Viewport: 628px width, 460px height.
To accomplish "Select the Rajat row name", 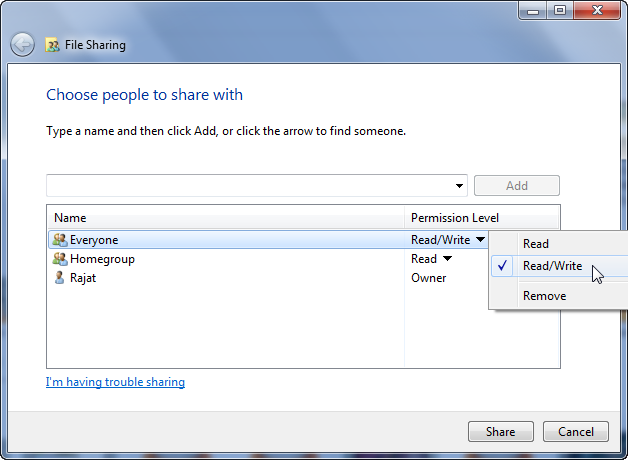I will pos(83,278).
